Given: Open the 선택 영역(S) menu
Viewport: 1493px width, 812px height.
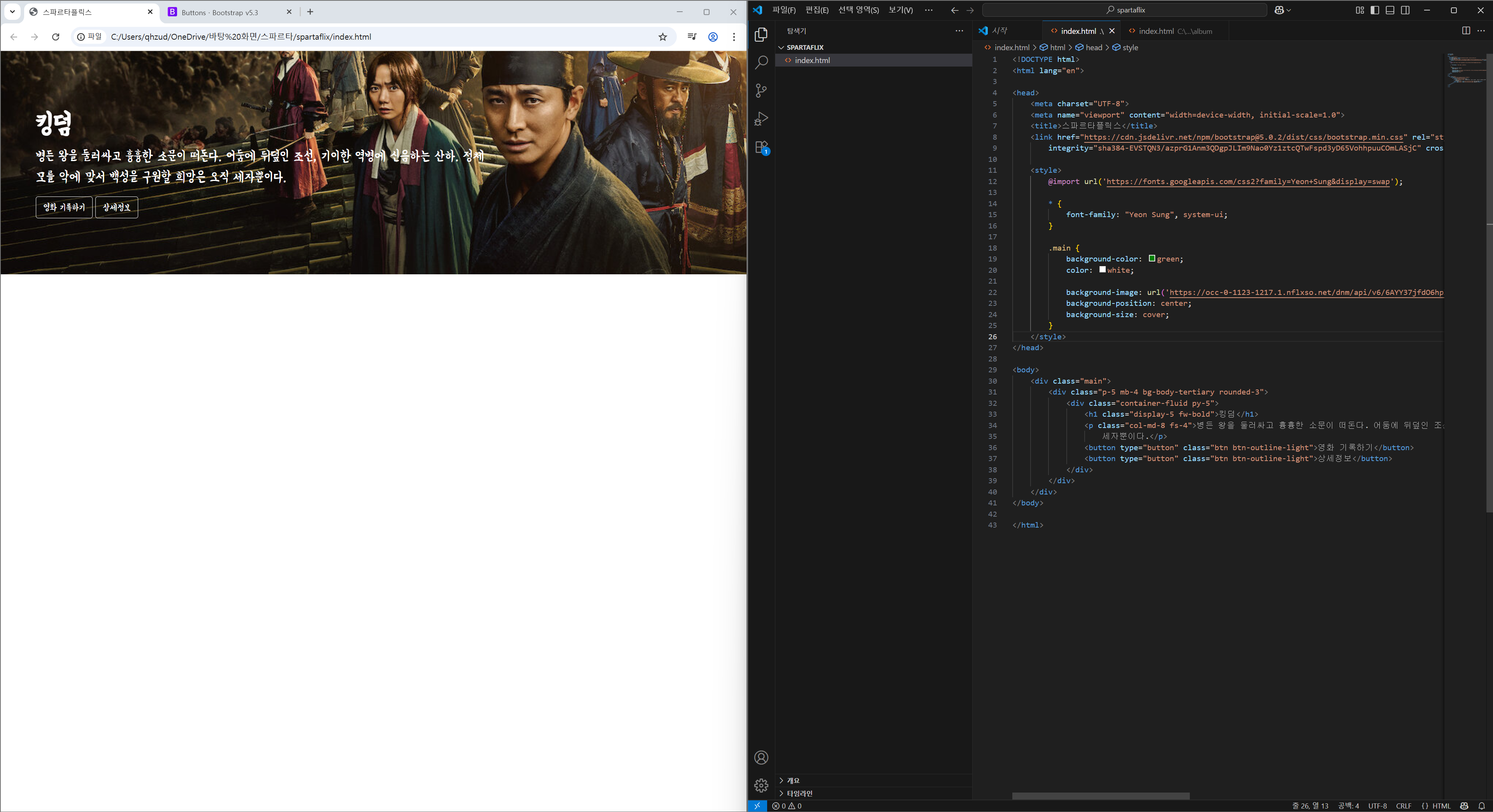Looking at the screenshot, I should (x=858, y=10).
